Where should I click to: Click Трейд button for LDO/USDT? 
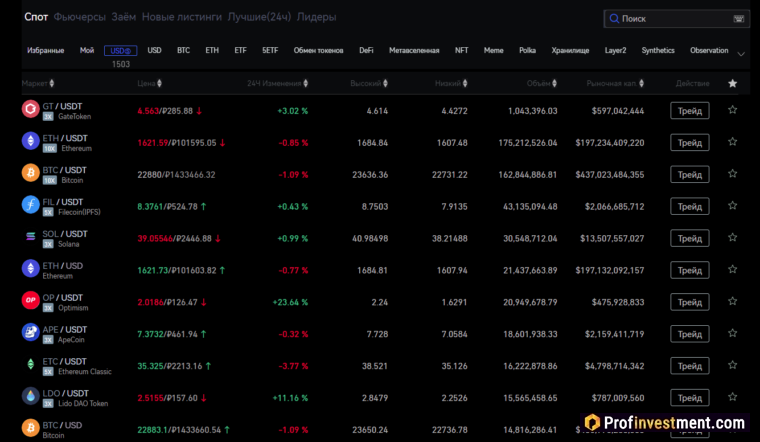click(x=690, y=397)
